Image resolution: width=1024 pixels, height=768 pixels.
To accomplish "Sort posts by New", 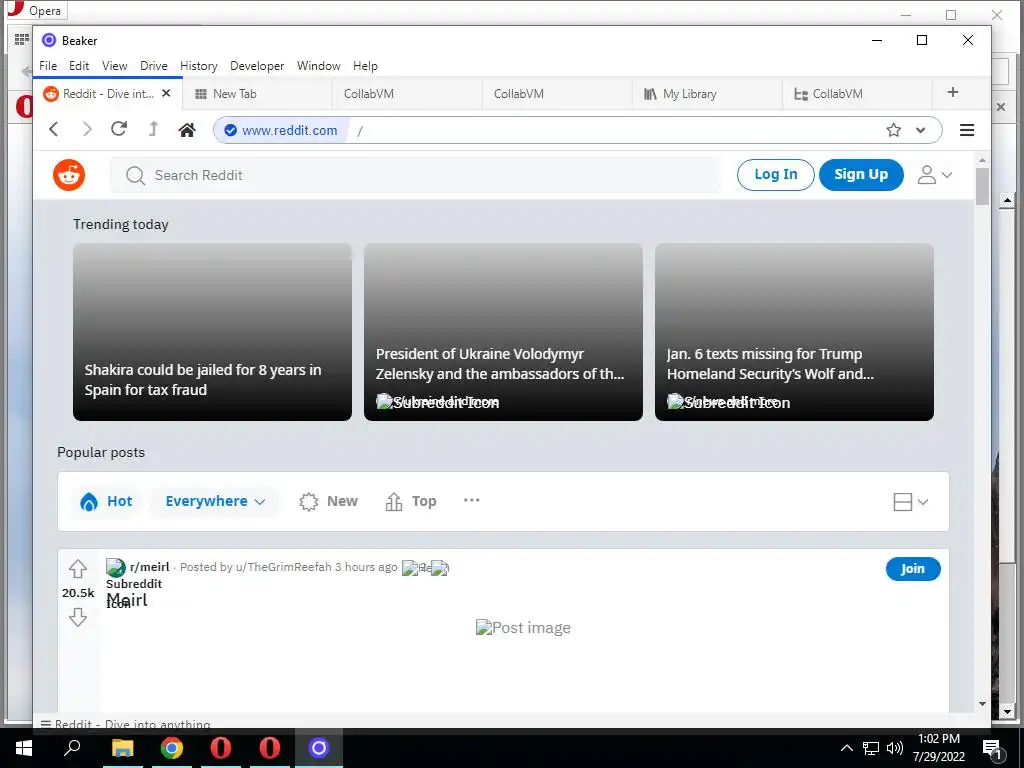I will coord(328,501).
